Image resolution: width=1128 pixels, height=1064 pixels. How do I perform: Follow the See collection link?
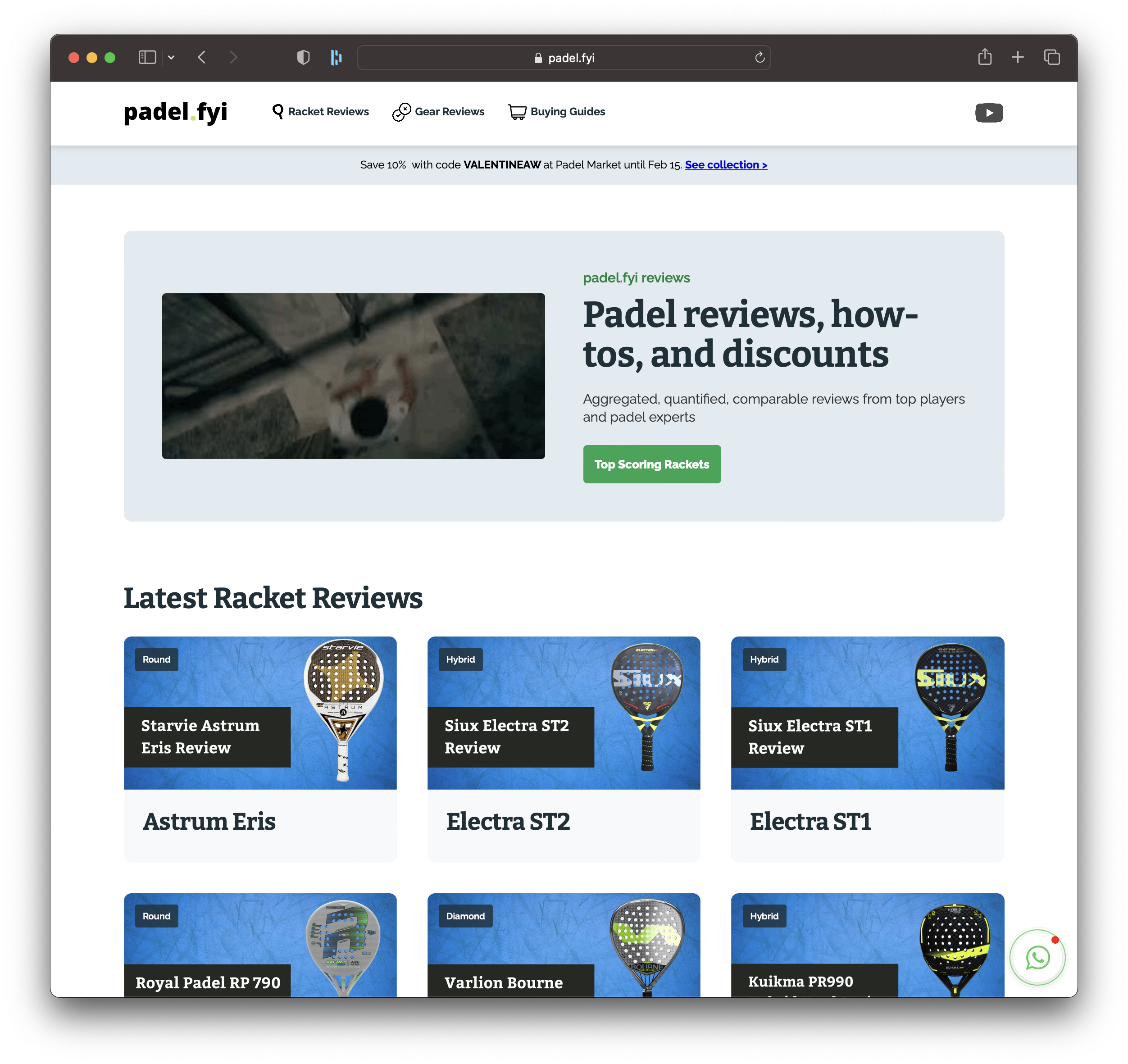(726, 165)
